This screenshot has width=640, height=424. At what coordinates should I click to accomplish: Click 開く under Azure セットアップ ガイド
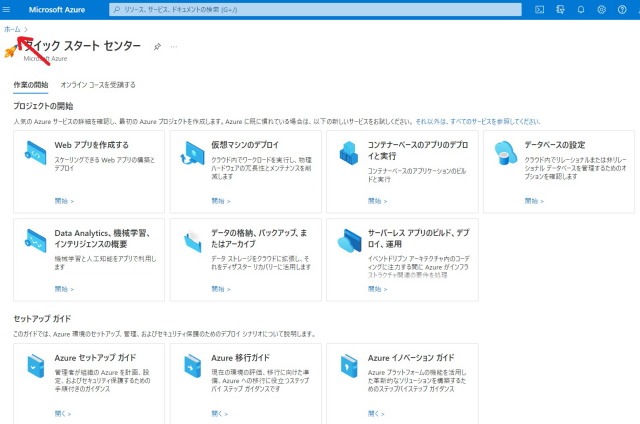pos(63,413)
